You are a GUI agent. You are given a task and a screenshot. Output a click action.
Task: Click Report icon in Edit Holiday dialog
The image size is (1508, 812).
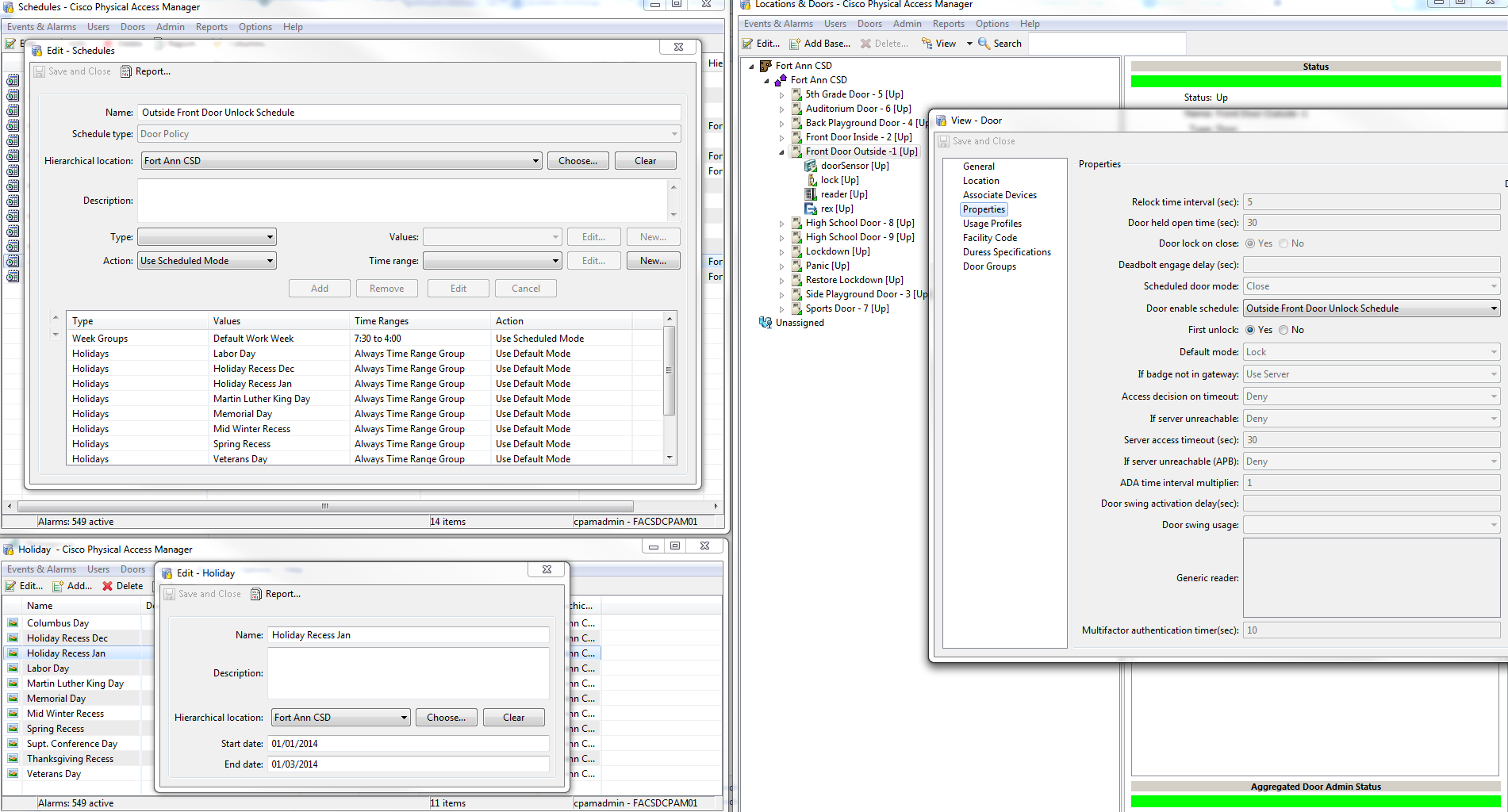256,594
